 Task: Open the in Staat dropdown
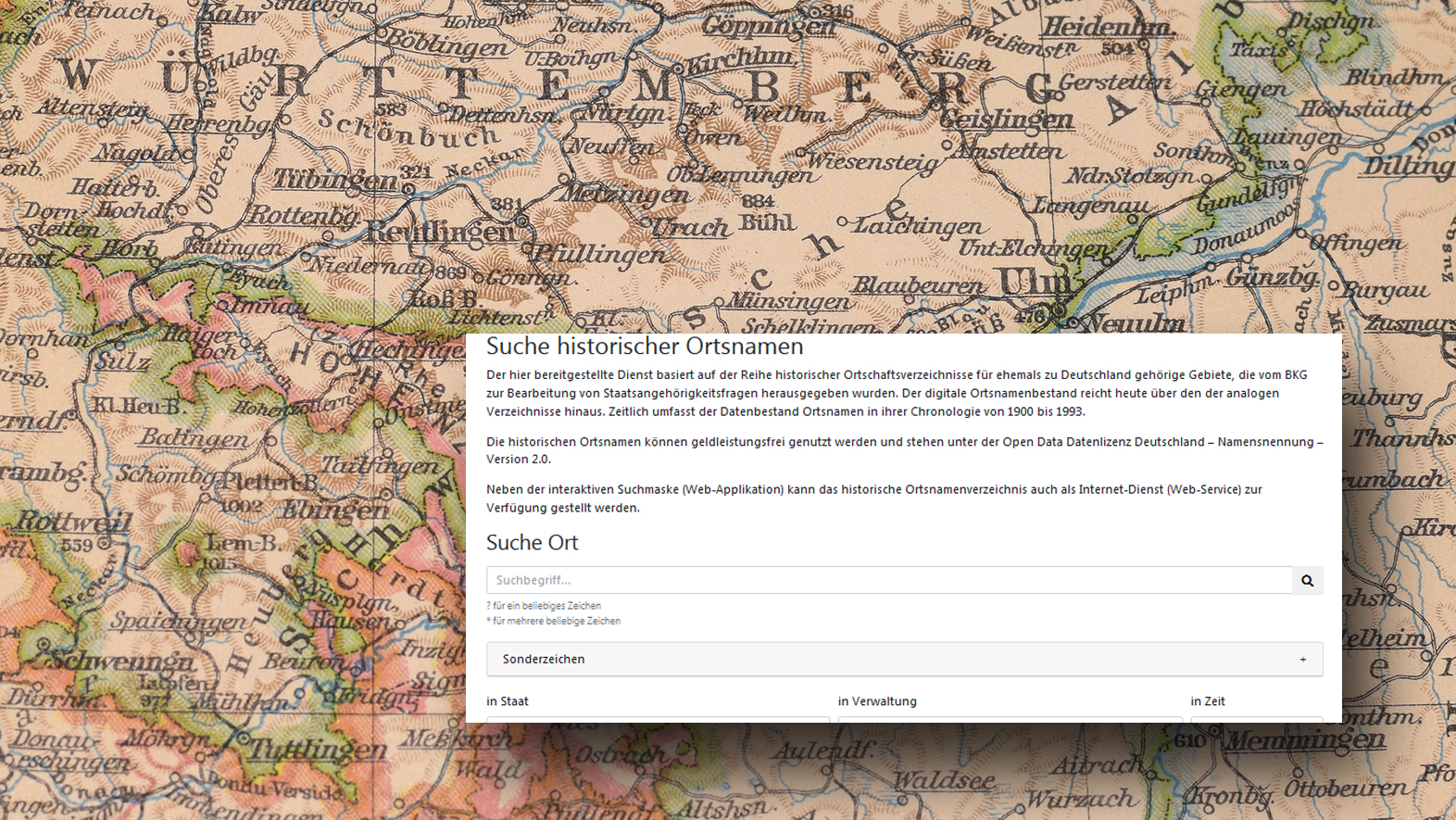point(658,719)
